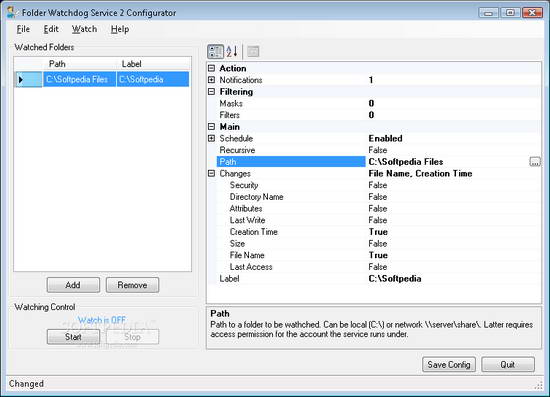
Task: Expand the Notifications property
Action: 211,80
